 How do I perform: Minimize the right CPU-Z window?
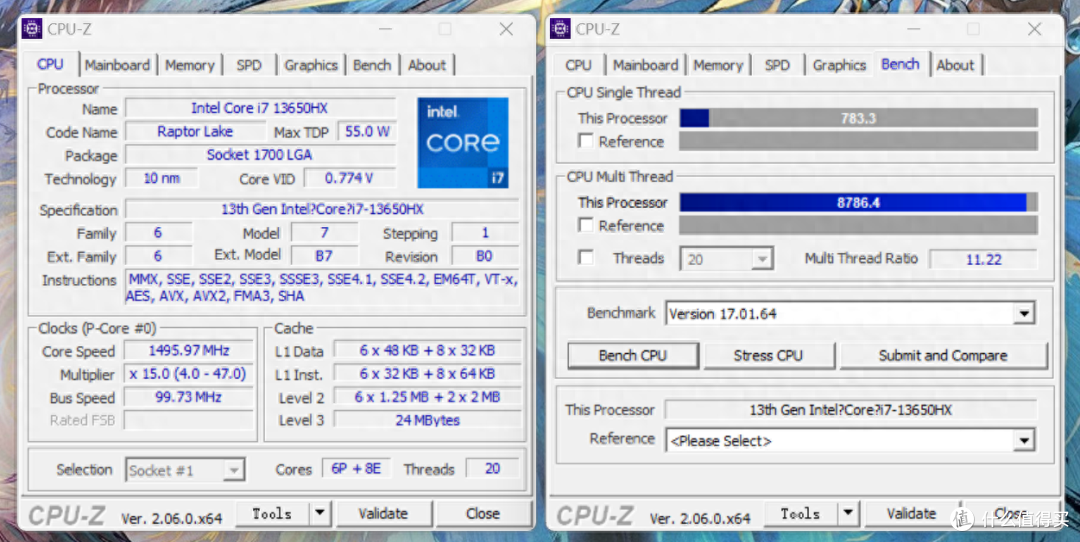pos(913,29)
